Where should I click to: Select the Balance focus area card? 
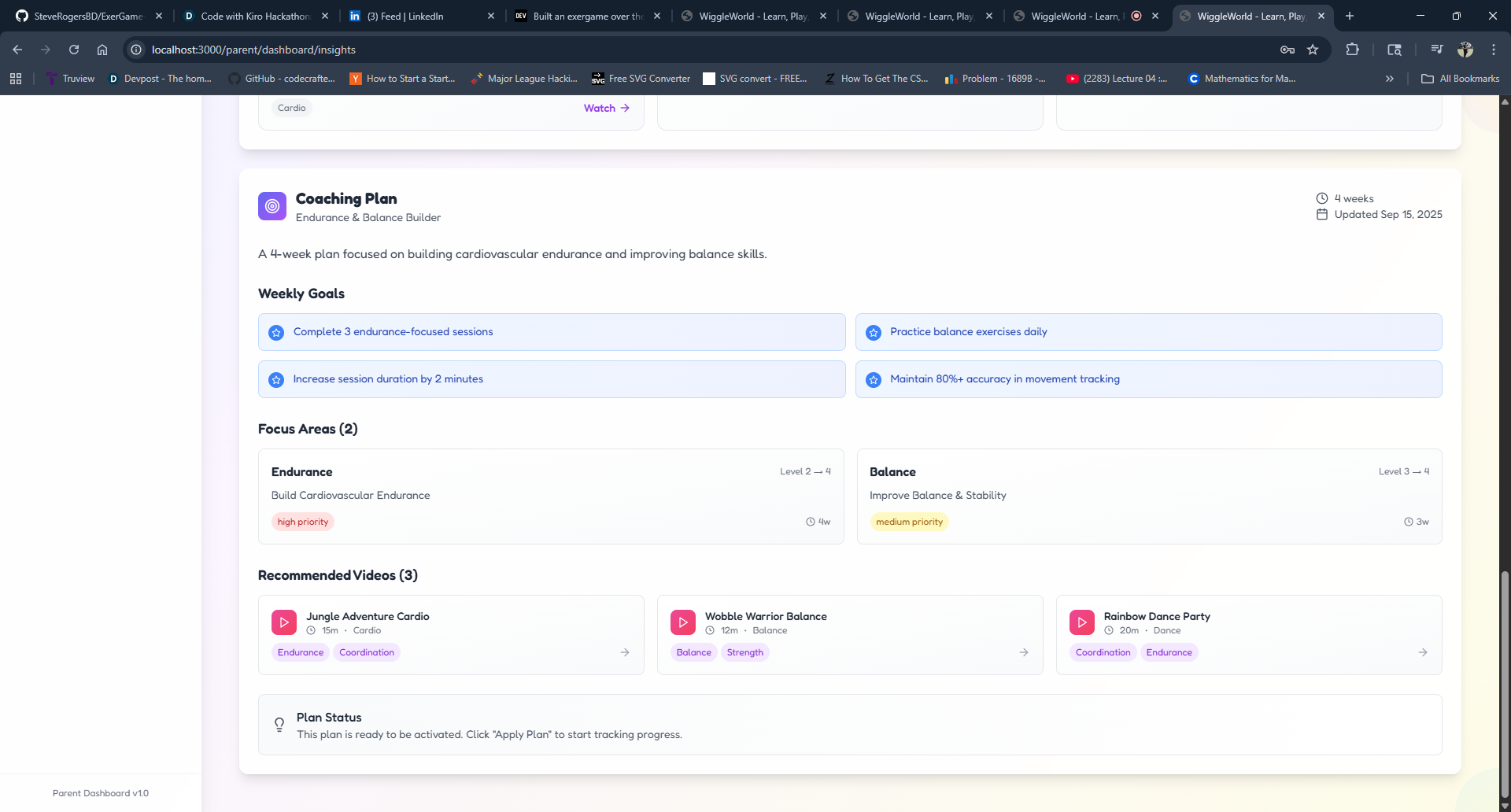1149,496
